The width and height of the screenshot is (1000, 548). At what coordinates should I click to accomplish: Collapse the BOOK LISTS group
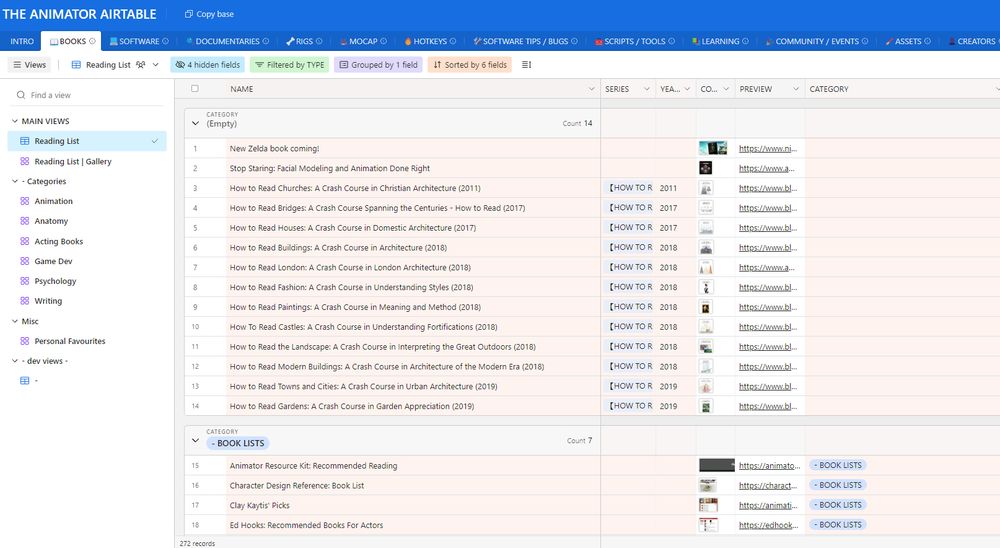pos(195,440)
